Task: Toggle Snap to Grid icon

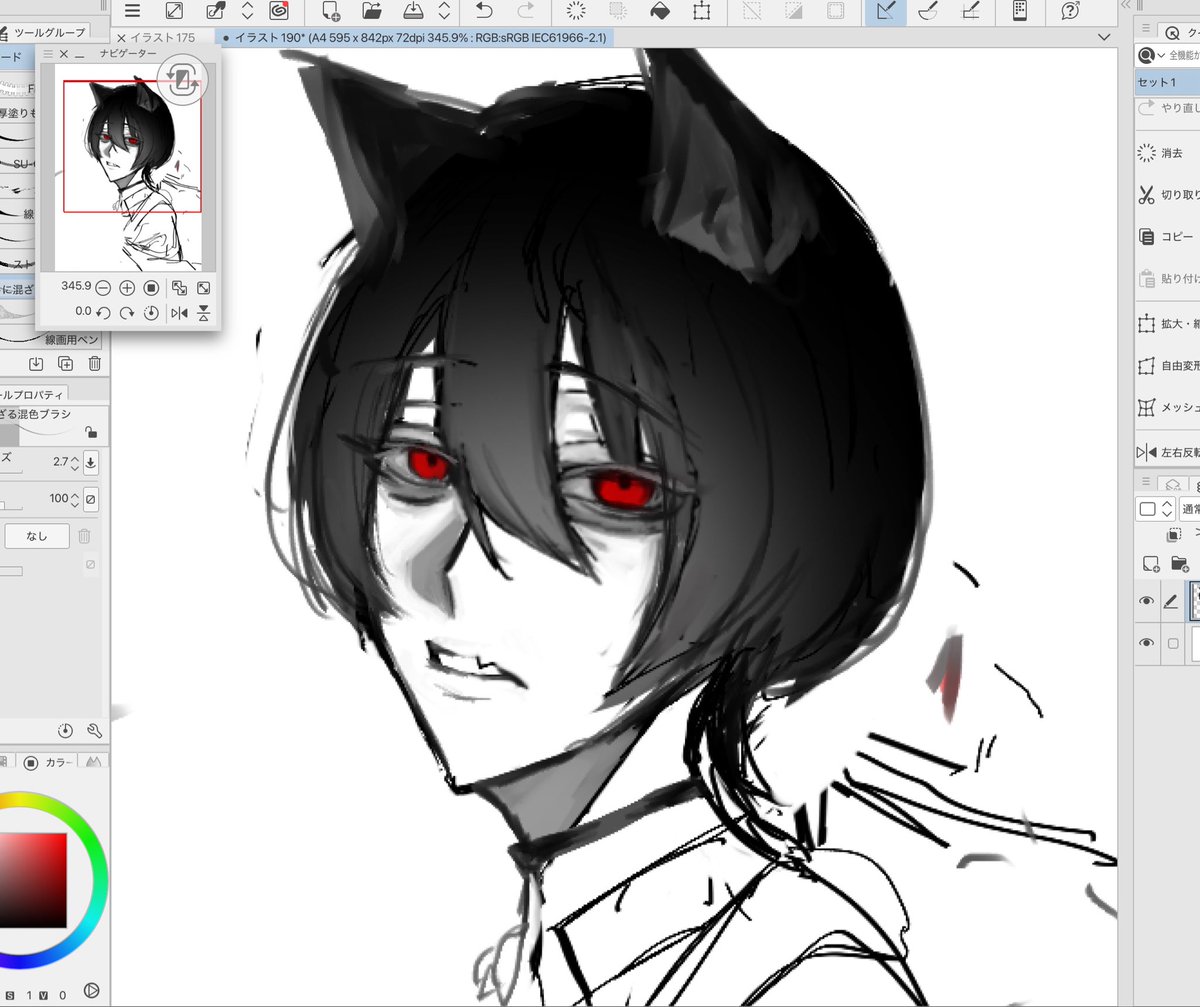Action: [969, 11]
